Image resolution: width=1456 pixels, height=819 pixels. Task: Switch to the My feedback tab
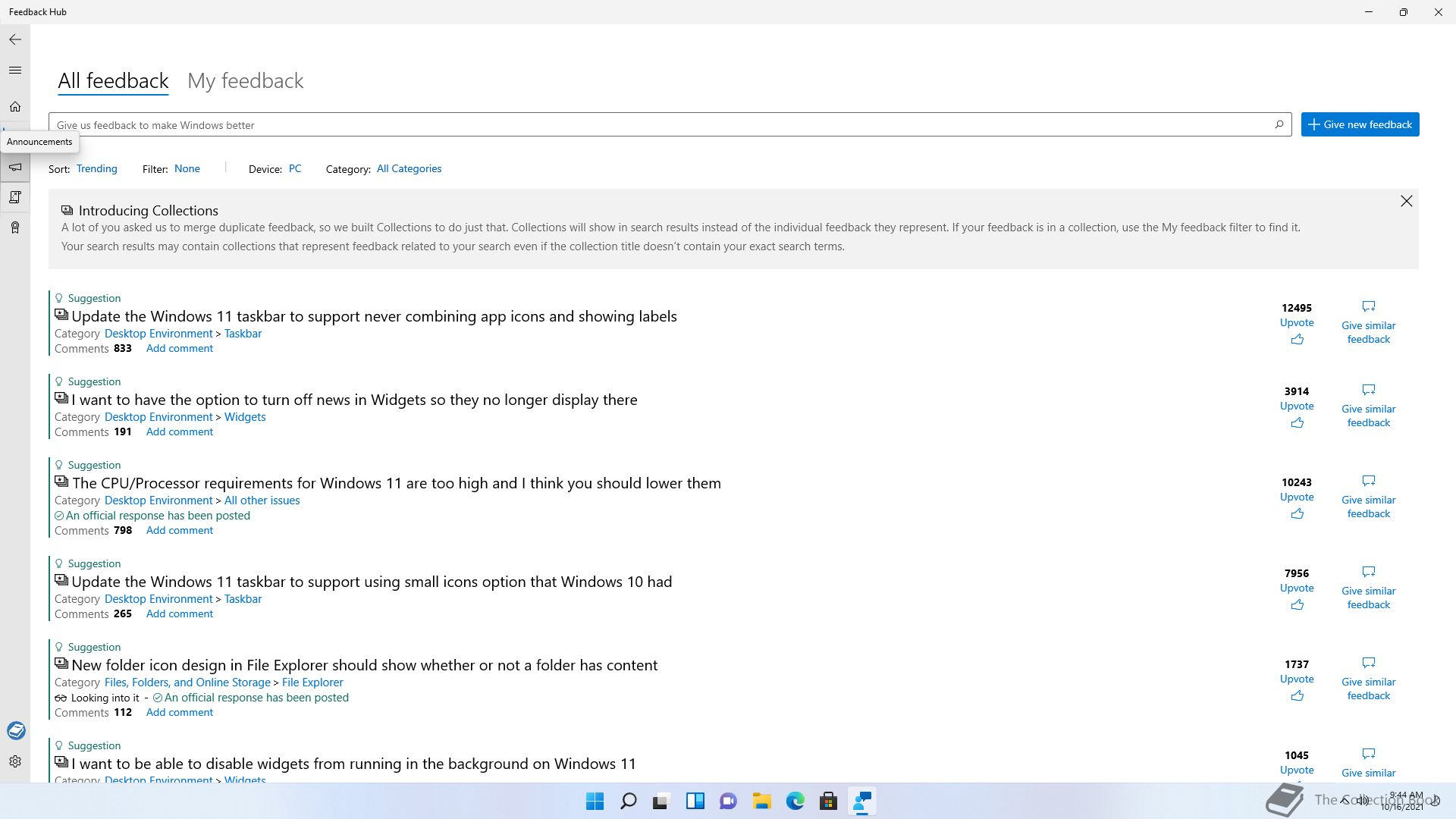(x=246, y=81)
